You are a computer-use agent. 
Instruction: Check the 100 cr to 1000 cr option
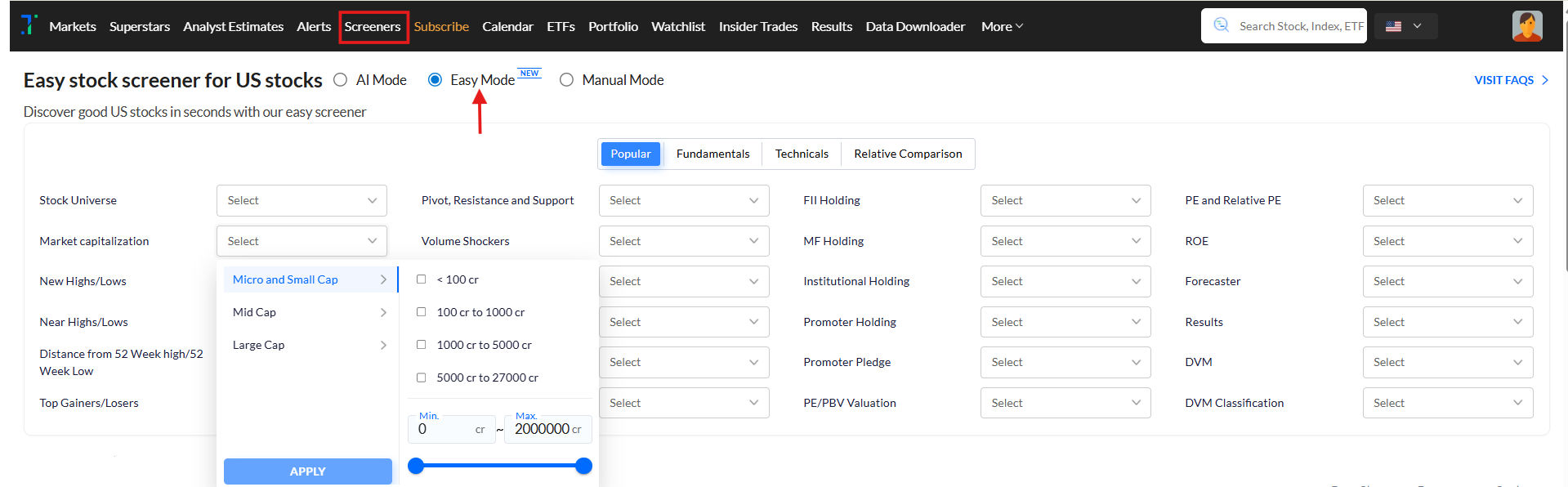(422, 311)
